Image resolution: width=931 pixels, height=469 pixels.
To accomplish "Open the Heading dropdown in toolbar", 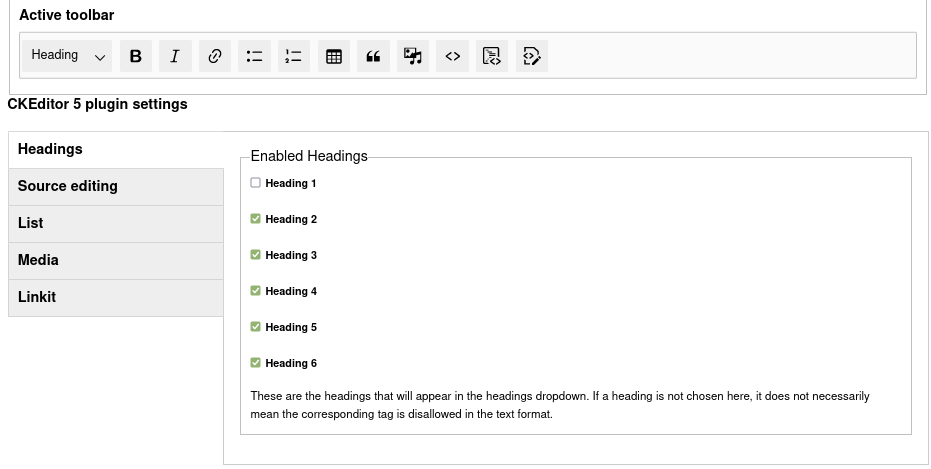I will point(68,56).
